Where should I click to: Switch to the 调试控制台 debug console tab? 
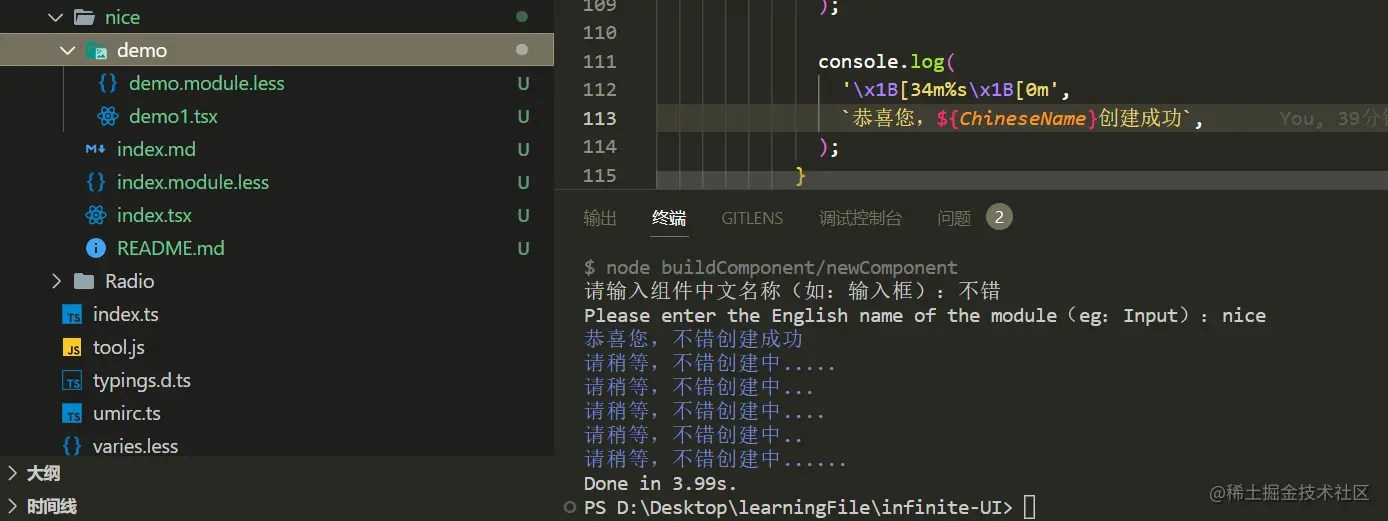tap(860, 218)
